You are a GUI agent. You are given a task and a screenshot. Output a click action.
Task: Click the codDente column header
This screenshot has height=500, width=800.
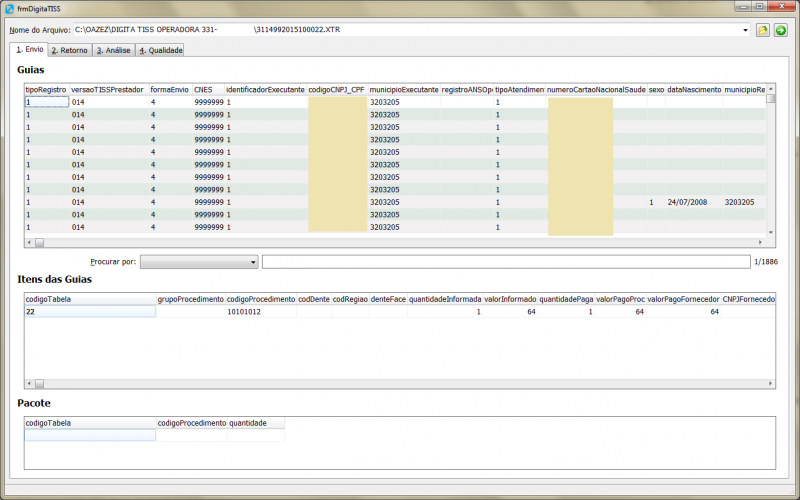(314, 299)
